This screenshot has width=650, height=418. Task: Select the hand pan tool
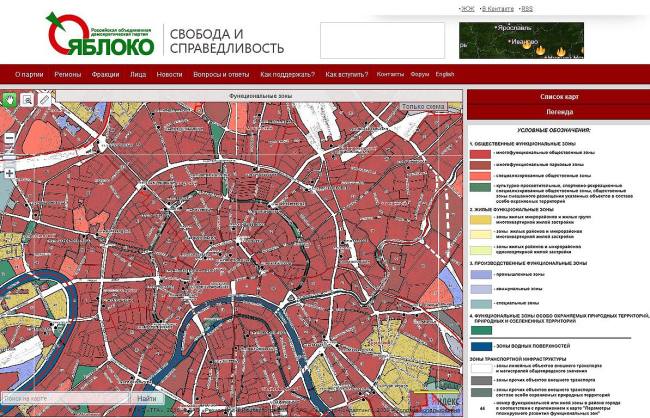coord(11,100)
